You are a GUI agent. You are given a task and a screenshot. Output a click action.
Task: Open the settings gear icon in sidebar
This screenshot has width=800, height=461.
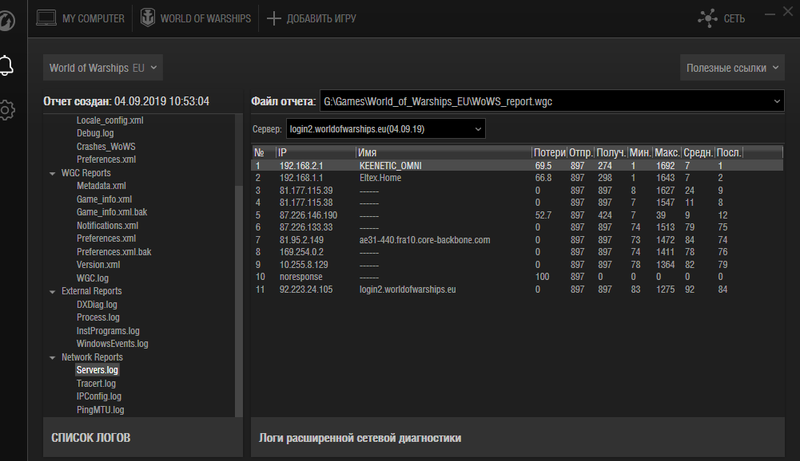point(6,110)
